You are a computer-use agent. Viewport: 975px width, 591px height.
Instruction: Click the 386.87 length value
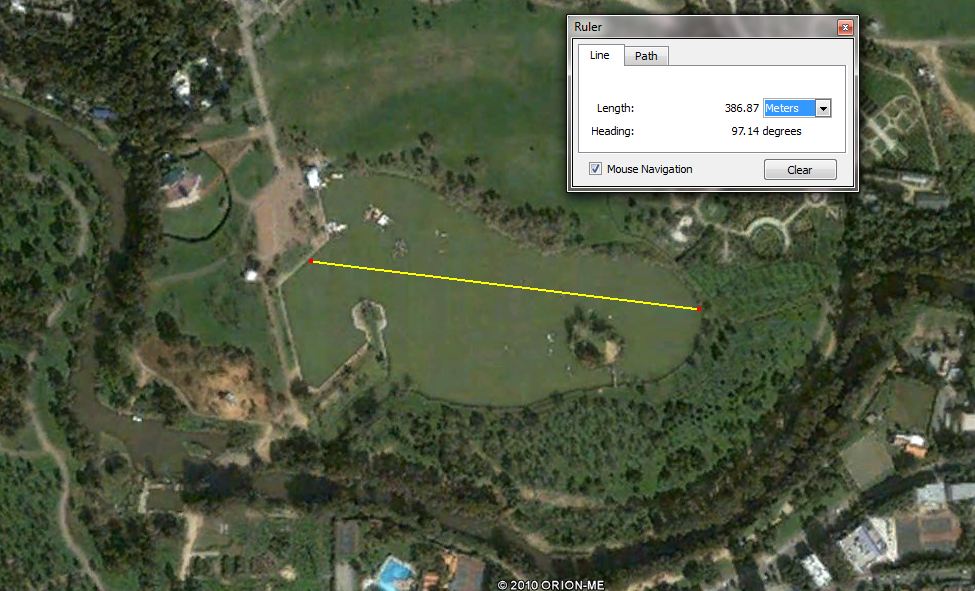741,108
